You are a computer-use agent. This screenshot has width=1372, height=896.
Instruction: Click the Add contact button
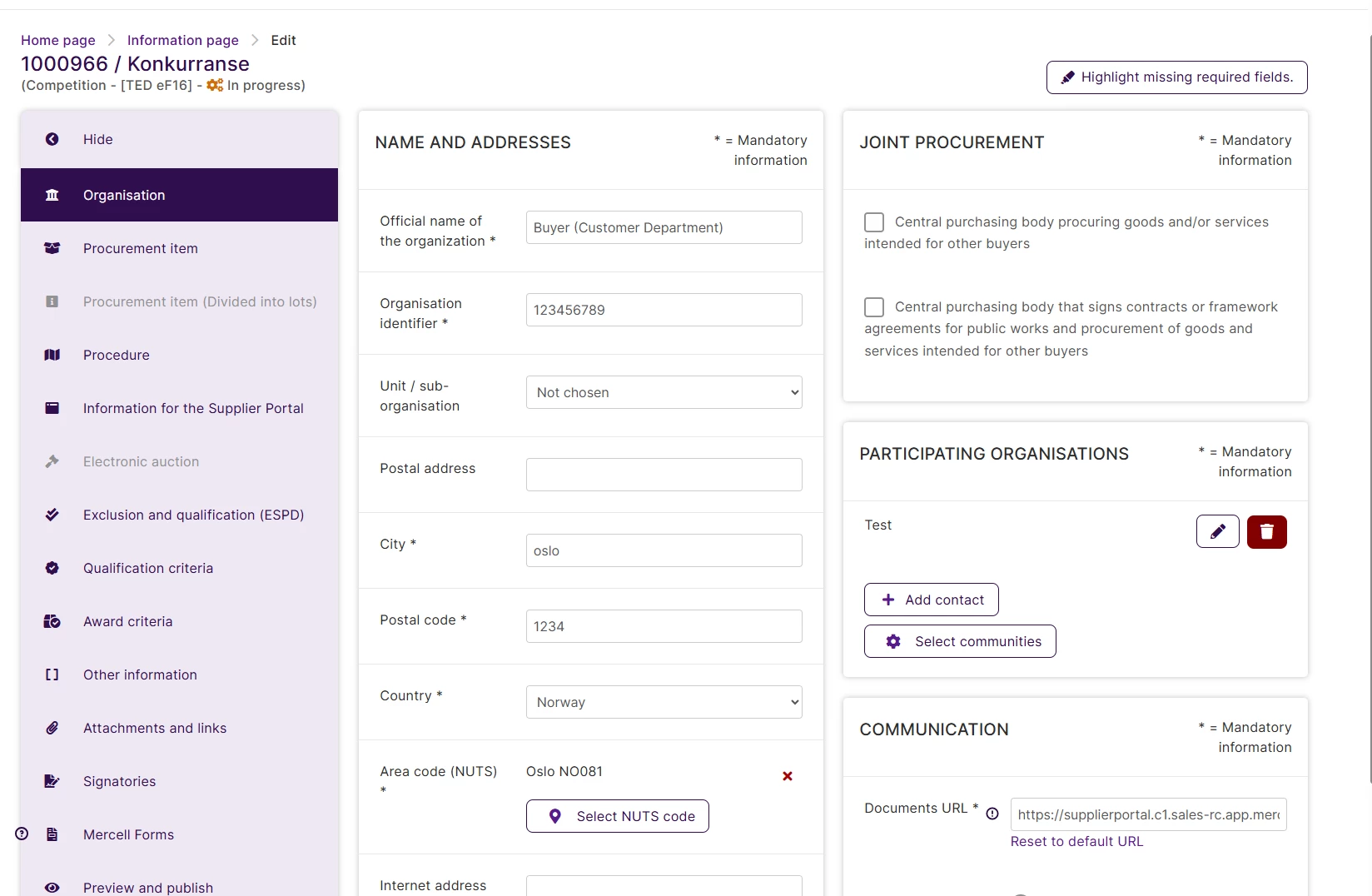931,600
